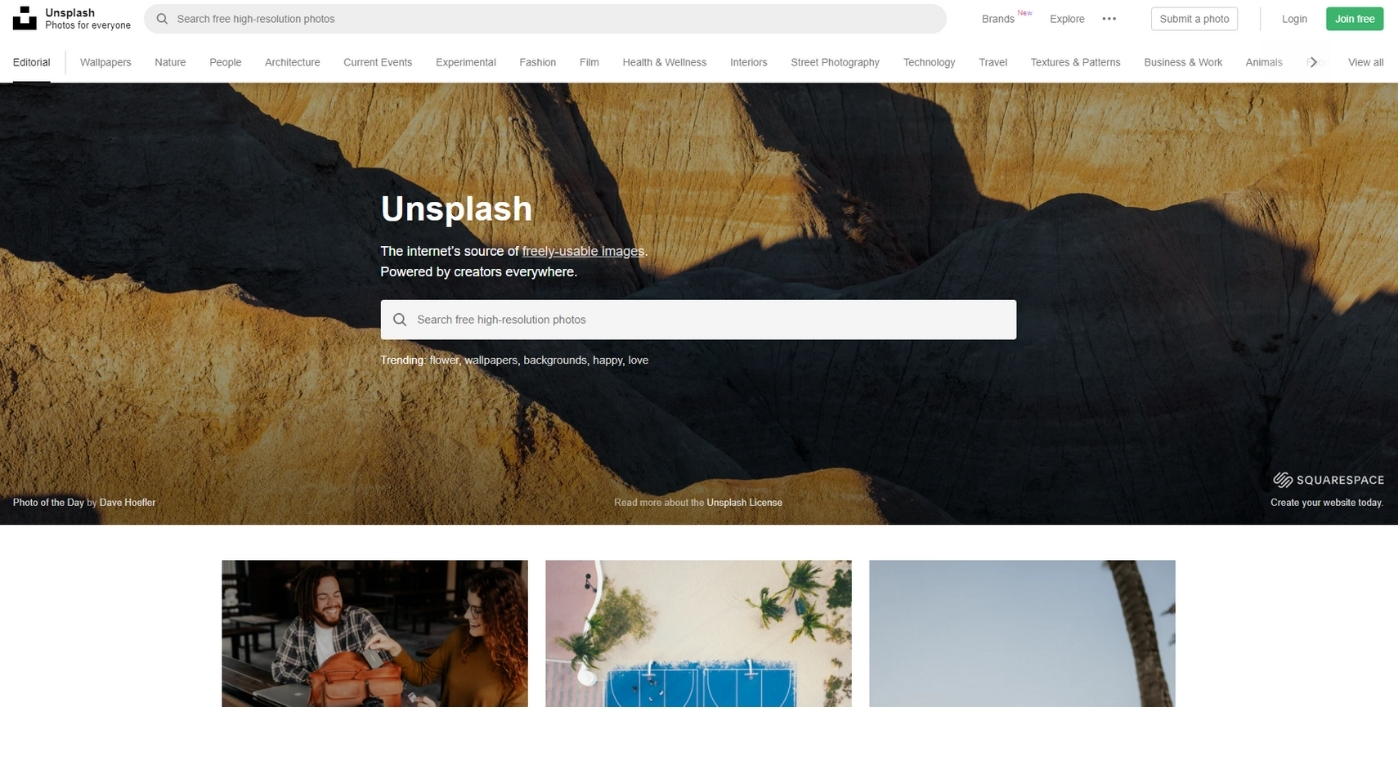1398x769 pixels.
Task: Open the Architecture category
Action: coord(292,62)
